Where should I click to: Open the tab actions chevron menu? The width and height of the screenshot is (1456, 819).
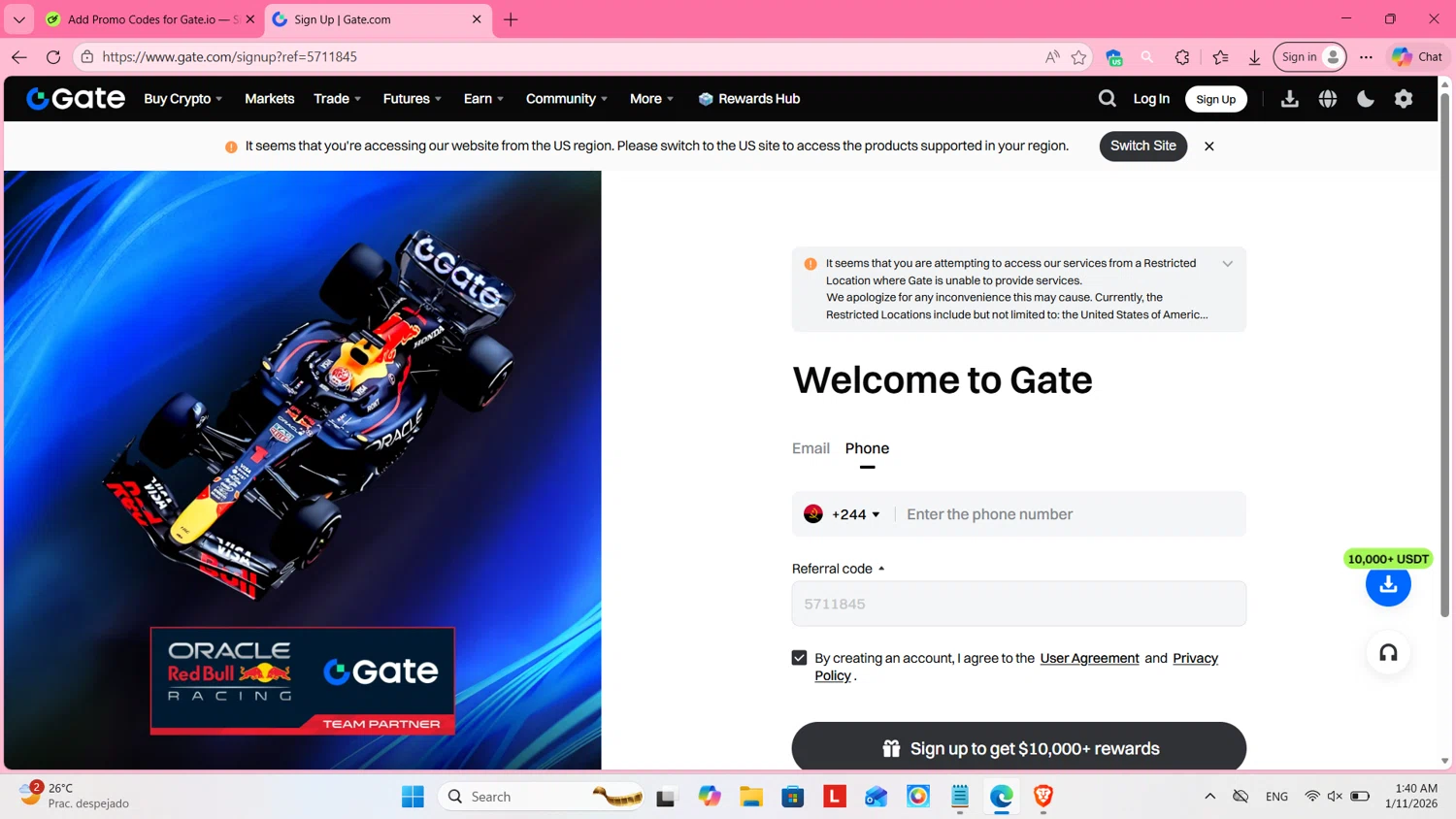[18, 19]
